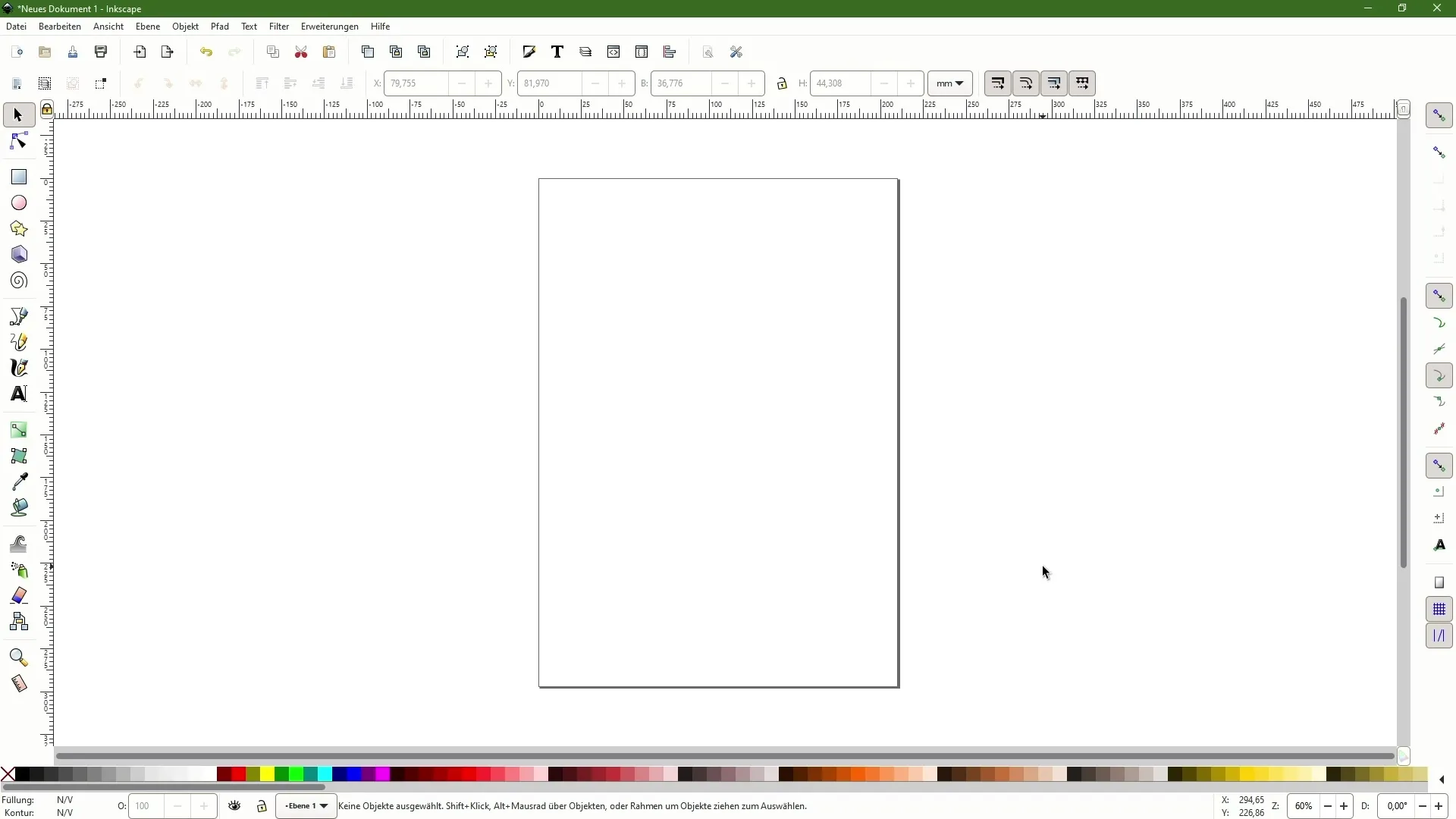Toggle main snapping enable button
The width and height of the screenshot is (1456, 819).
[1439, 115]
